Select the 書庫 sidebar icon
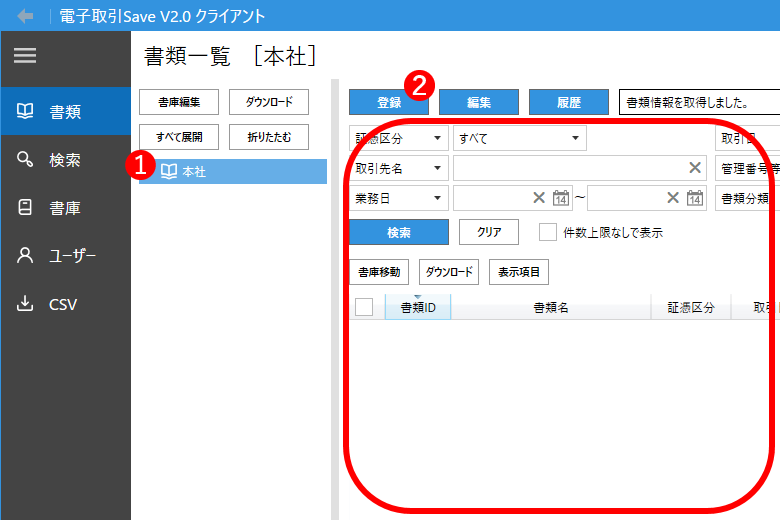Viewport: 780px width, 520px height. 26,208
